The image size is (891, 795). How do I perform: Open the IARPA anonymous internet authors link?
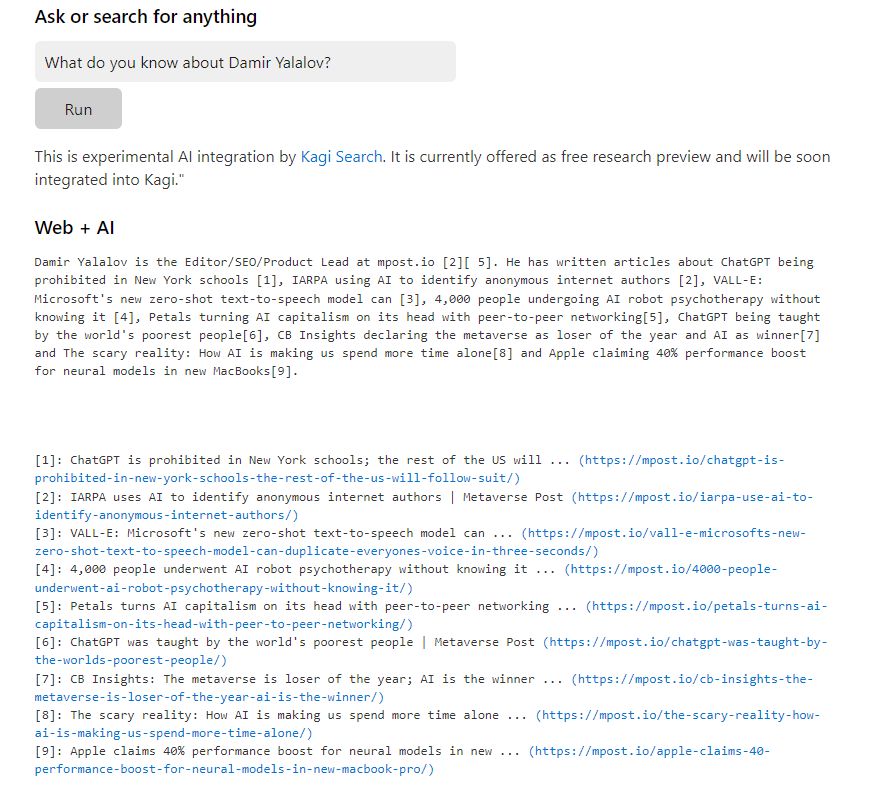(423, 506)
